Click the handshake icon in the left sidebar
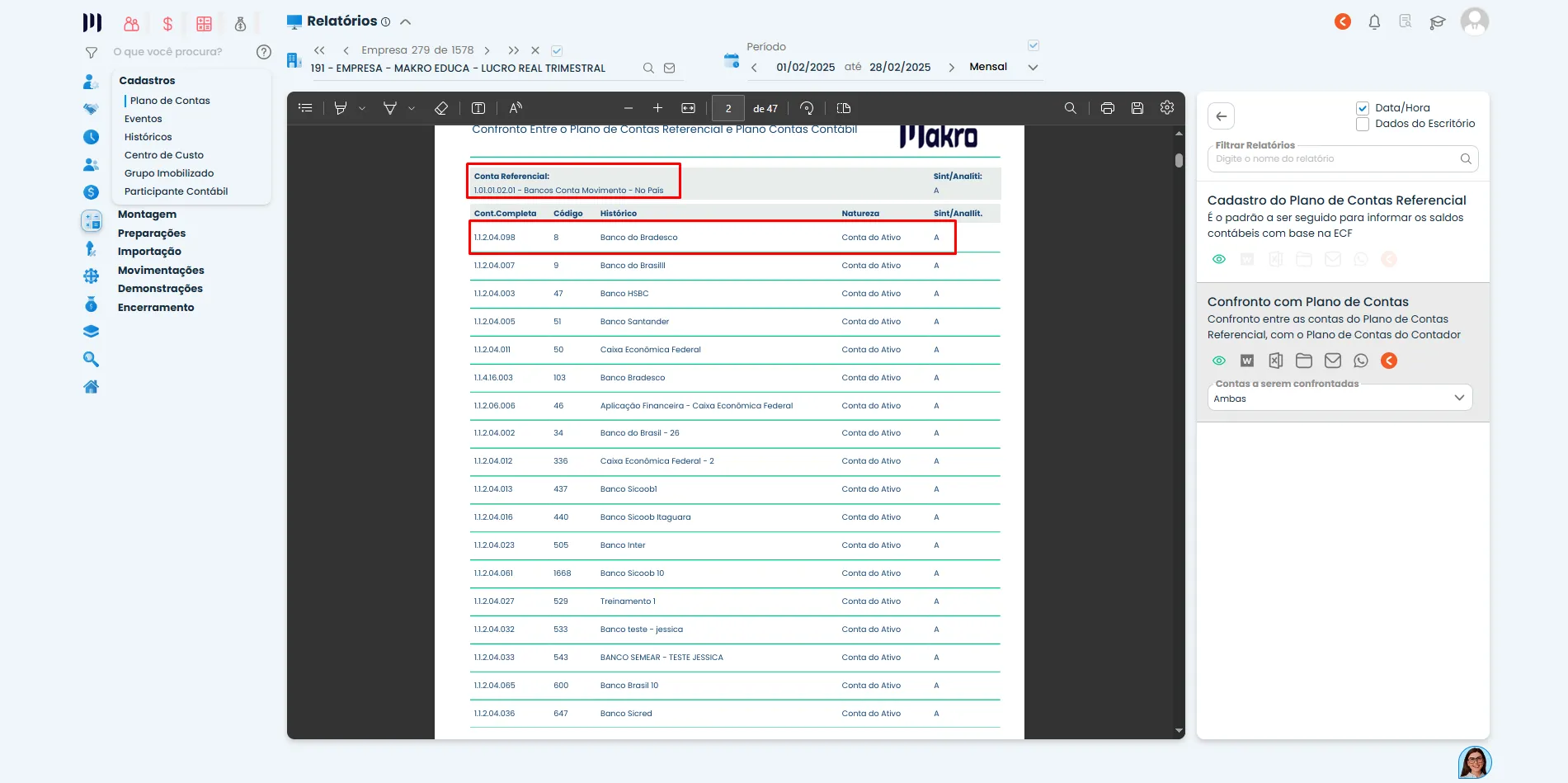The image size is (1568, 783). pyautogui.click(x=91, y=109)
